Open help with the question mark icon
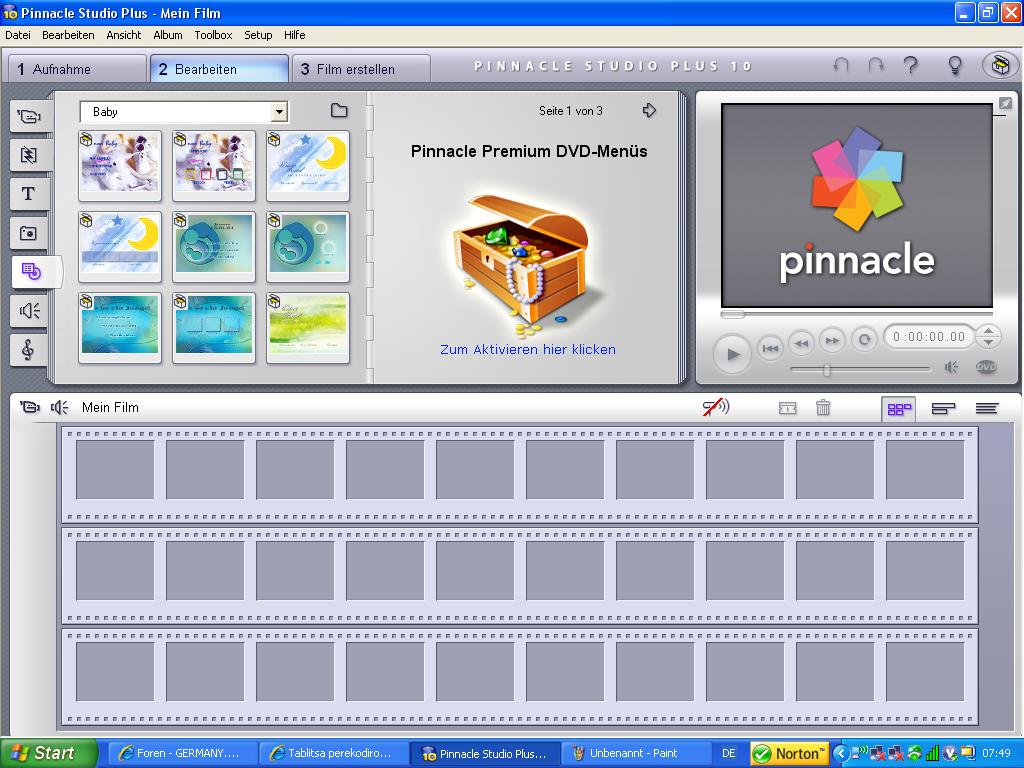This screenshot has width=1024, height=768. 911,65
